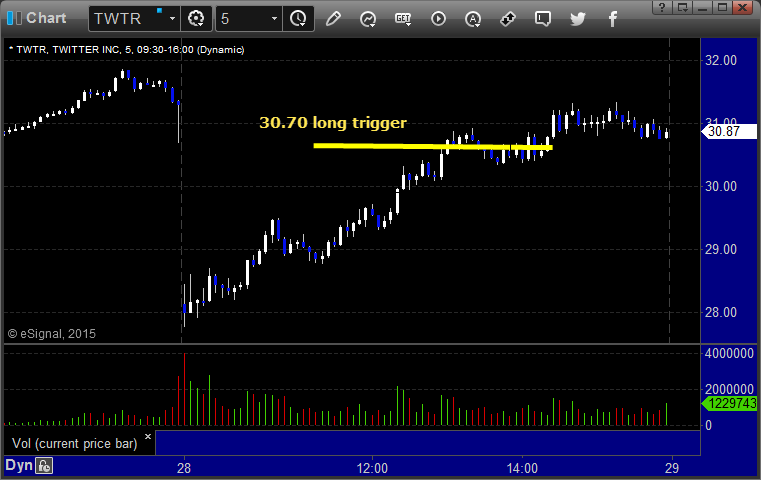Viewport: 761px width, 480px height.
Task: Open the alerts circled-A icon
Action: point(473,19)
